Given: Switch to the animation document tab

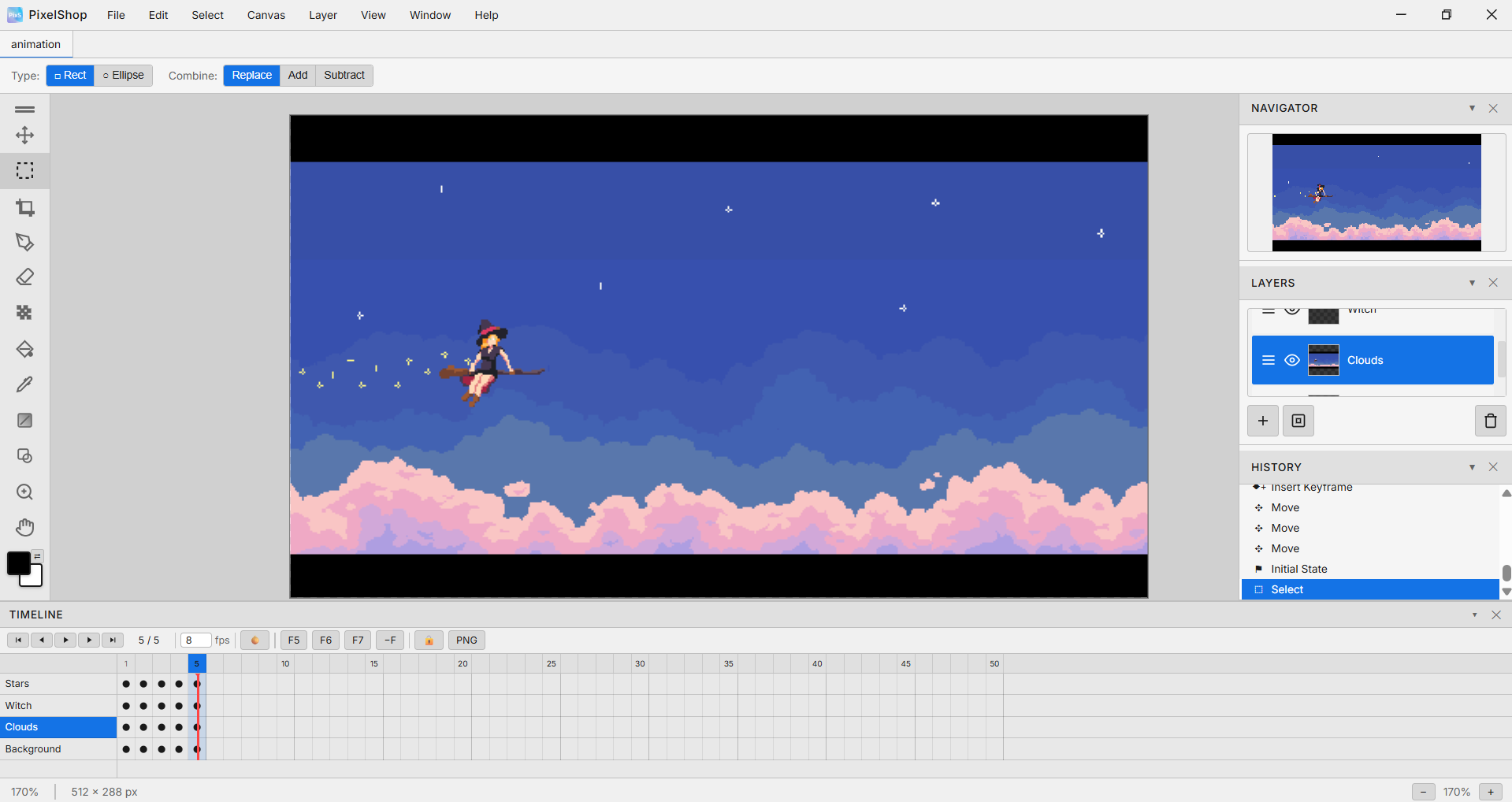Looking at the screenshot, I should pos(35,44).
